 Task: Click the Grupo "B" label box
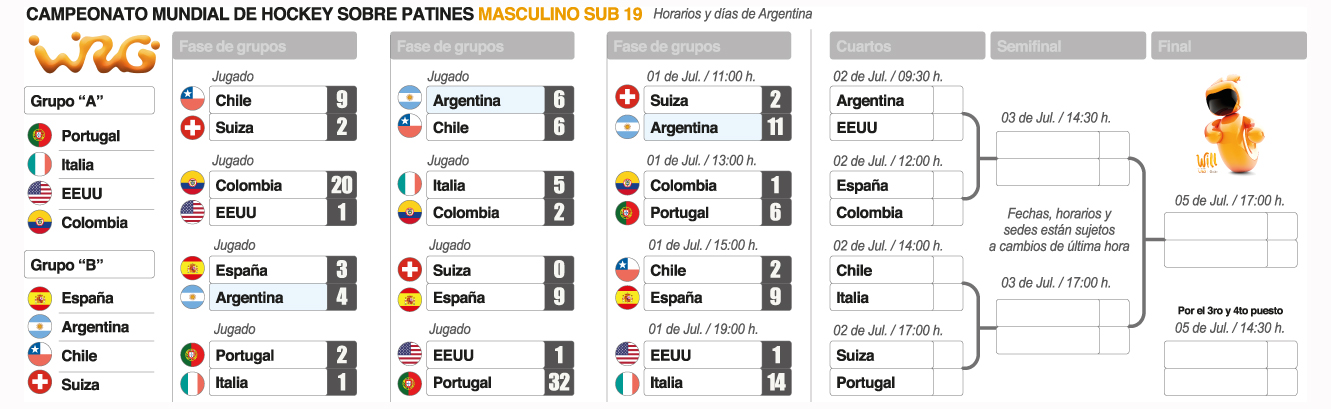coord(89,264)
